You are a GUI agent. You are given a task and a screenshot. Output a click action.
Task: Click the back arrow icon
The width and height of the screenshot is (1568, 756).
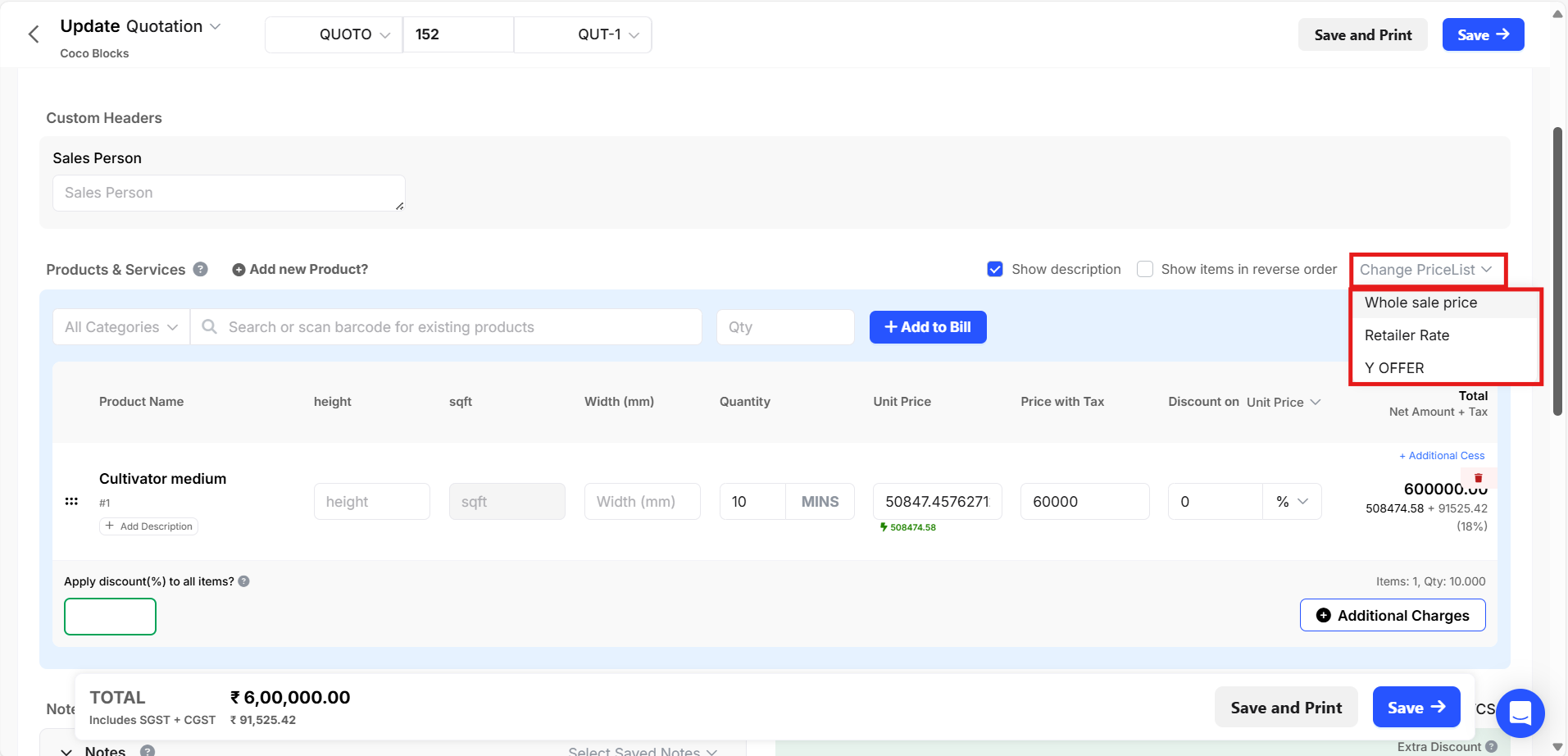tap(34, 34)
